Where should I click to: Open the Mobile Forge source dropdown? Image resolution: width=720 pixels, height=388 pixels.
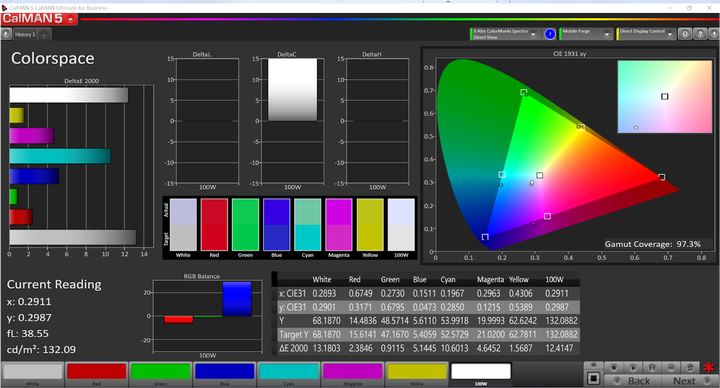click(x=607, y=34)
